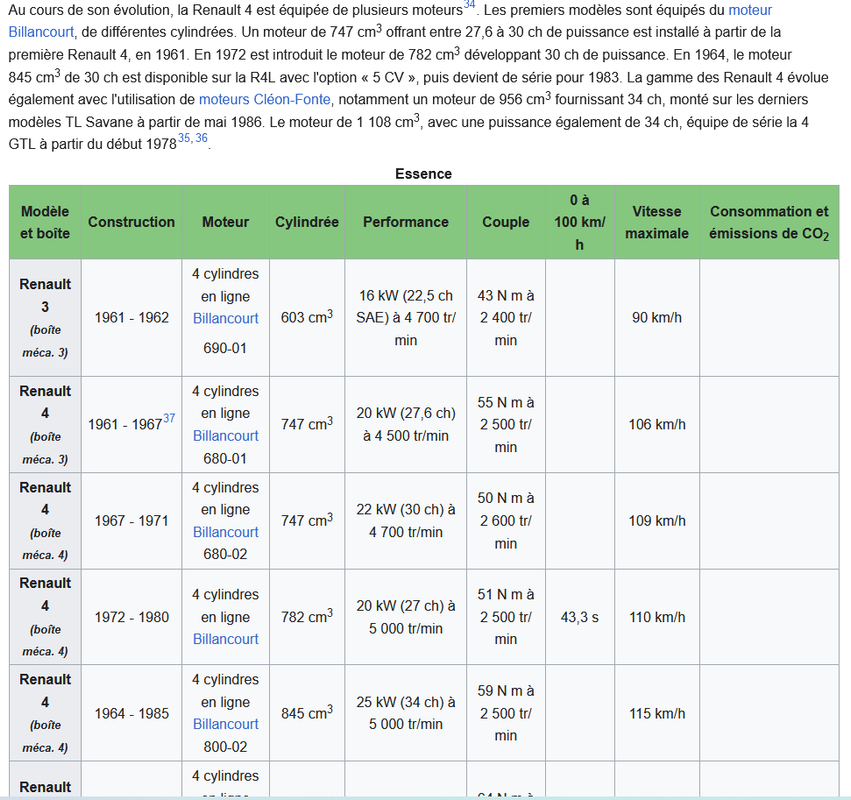851x800 pixels.
Task: Select the Renault 3 row header
Action: click(45, 318)
